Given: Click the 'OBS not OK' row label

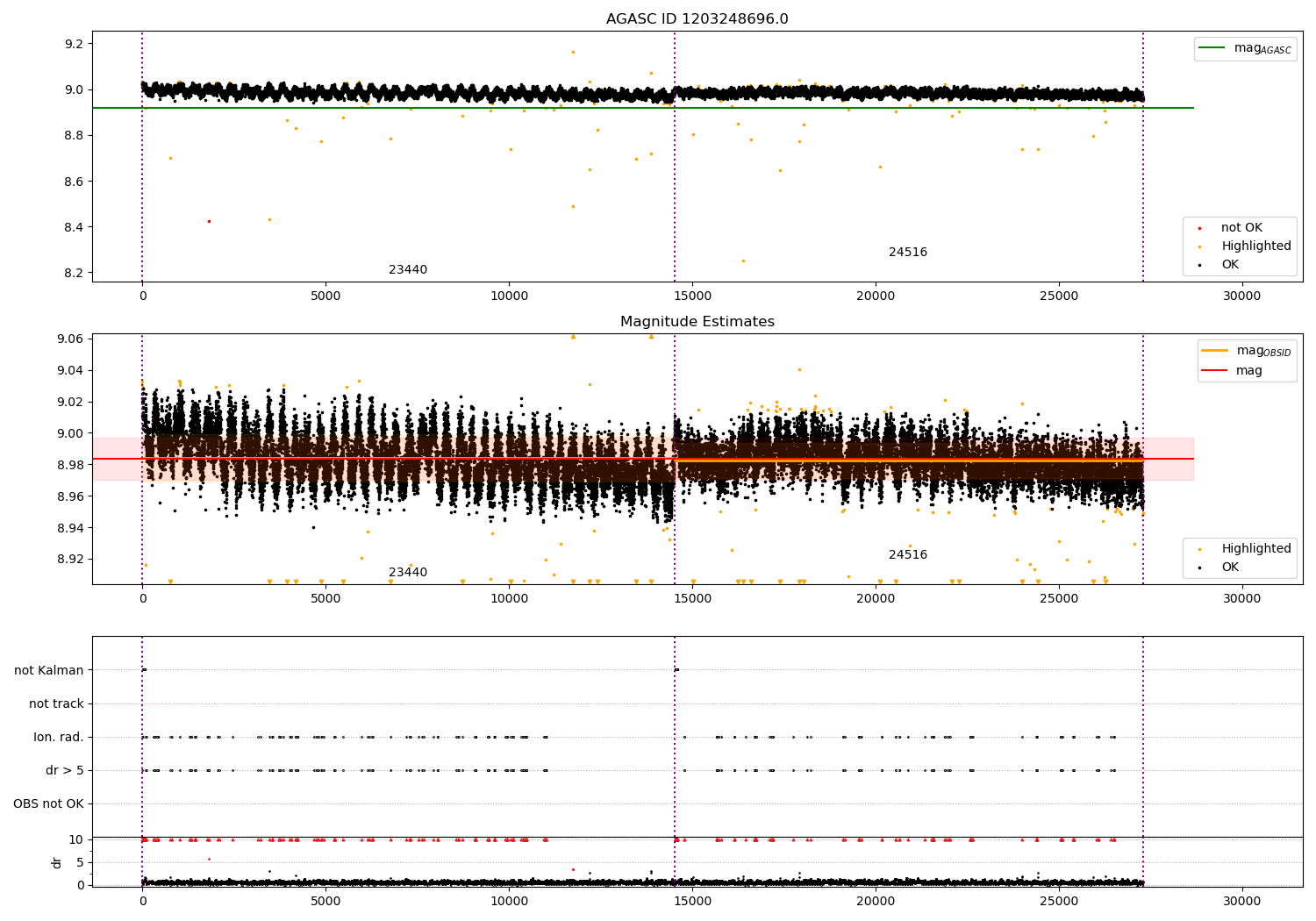Looking at the screenshot, I should [x=48, y=803].
